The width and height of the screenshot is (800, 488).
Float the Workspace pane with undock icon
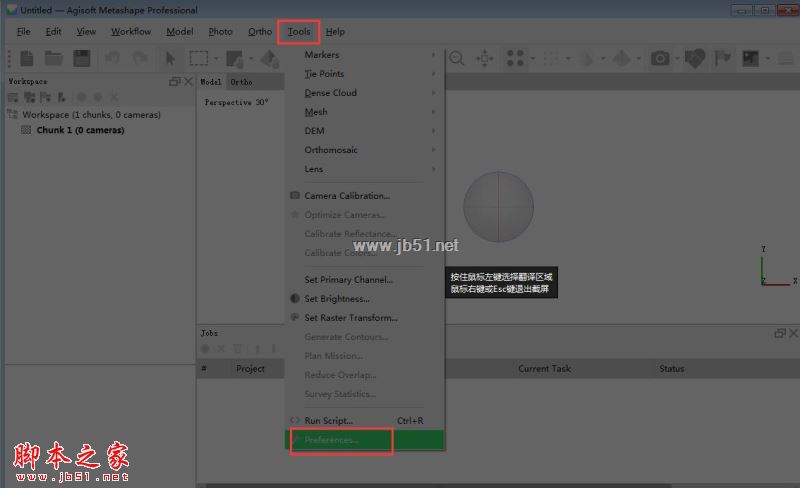point(174,82)
